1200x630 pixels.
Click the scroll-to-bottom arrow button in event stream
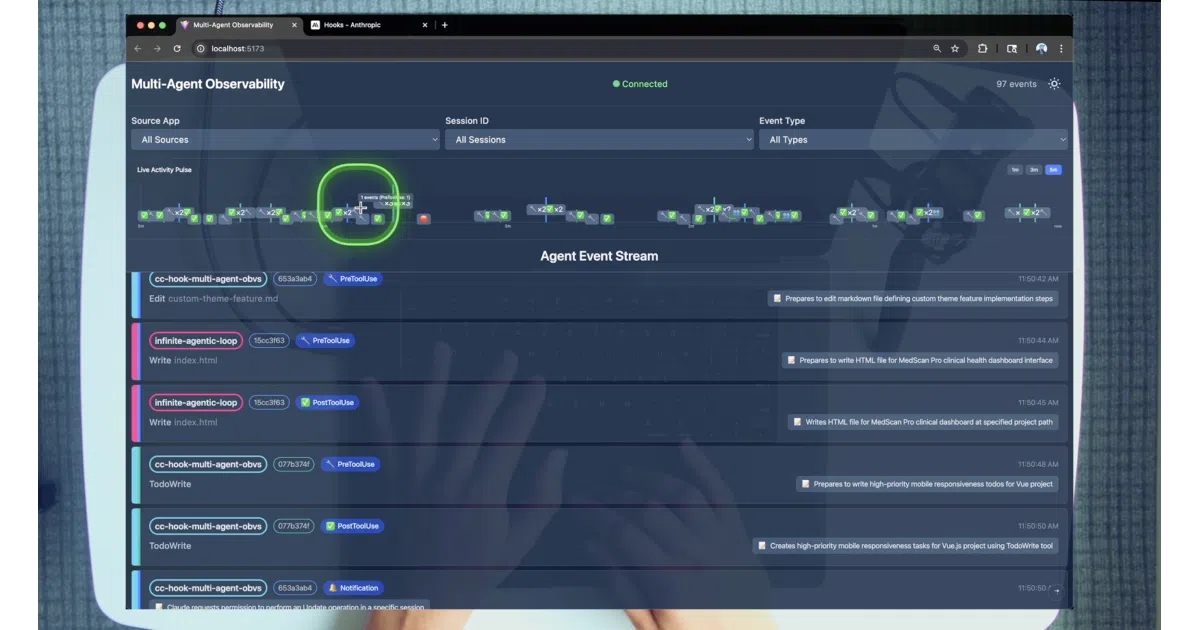(x=1056, y=592)
